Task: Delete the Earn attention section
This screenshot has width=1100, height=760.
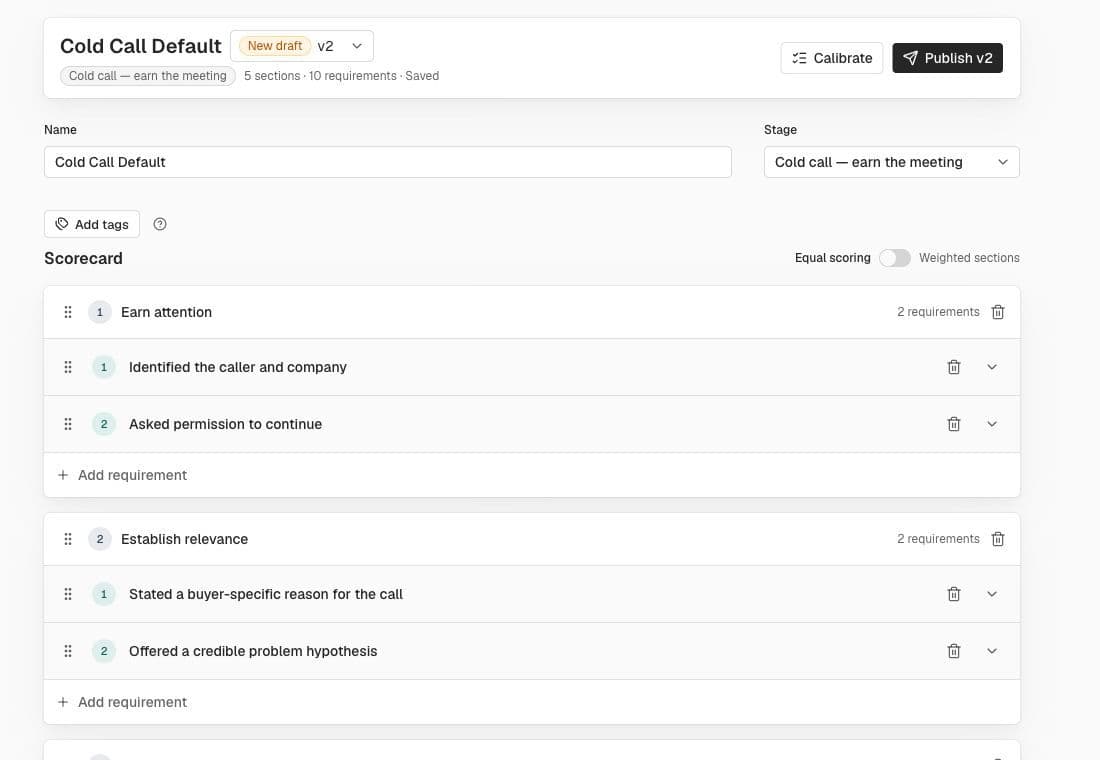Action: pyautogui.click(x=998, y=312)
